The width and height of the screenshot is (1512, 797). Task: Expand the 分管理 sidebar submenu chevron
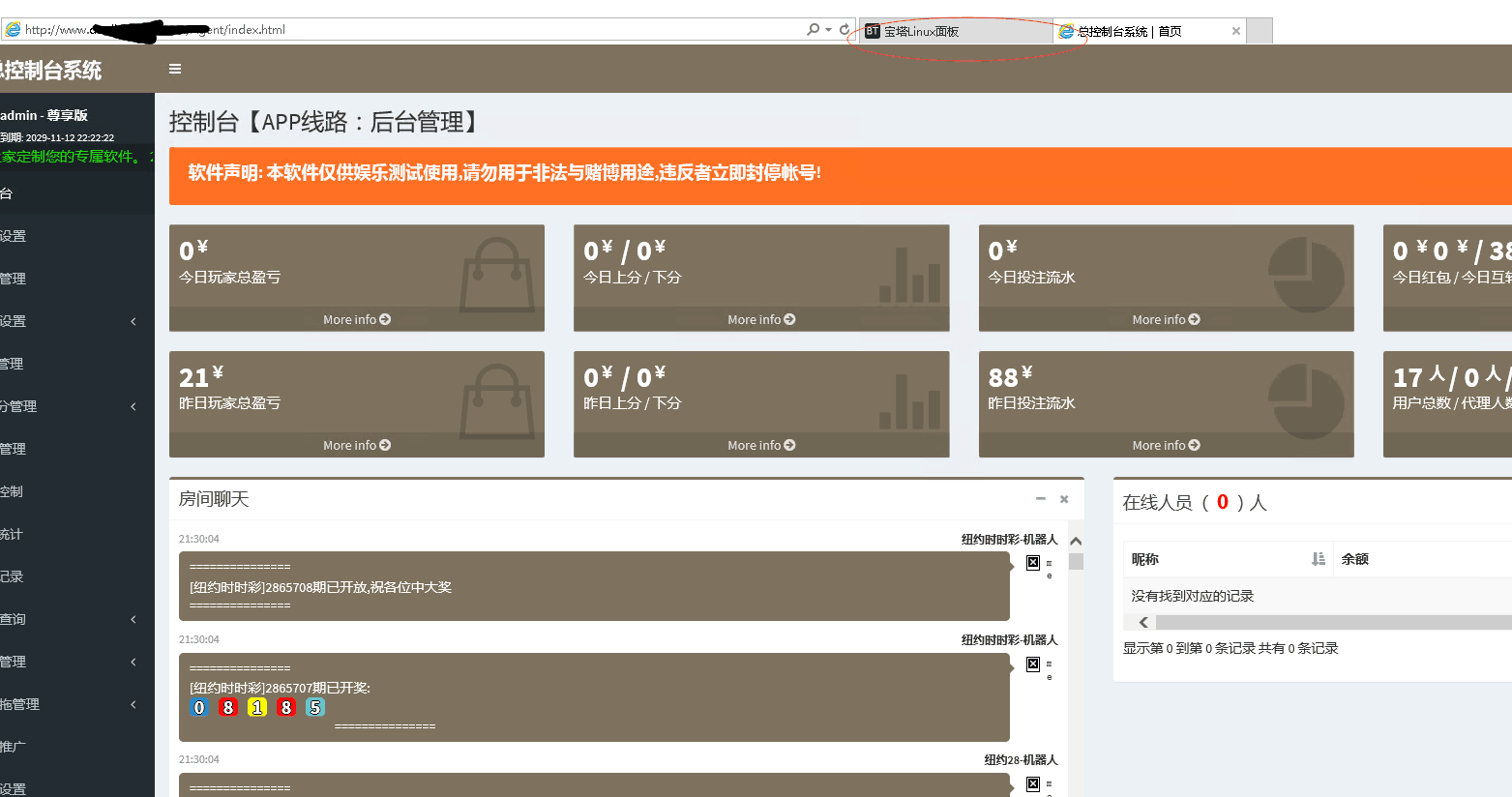[x=133, y=406]
